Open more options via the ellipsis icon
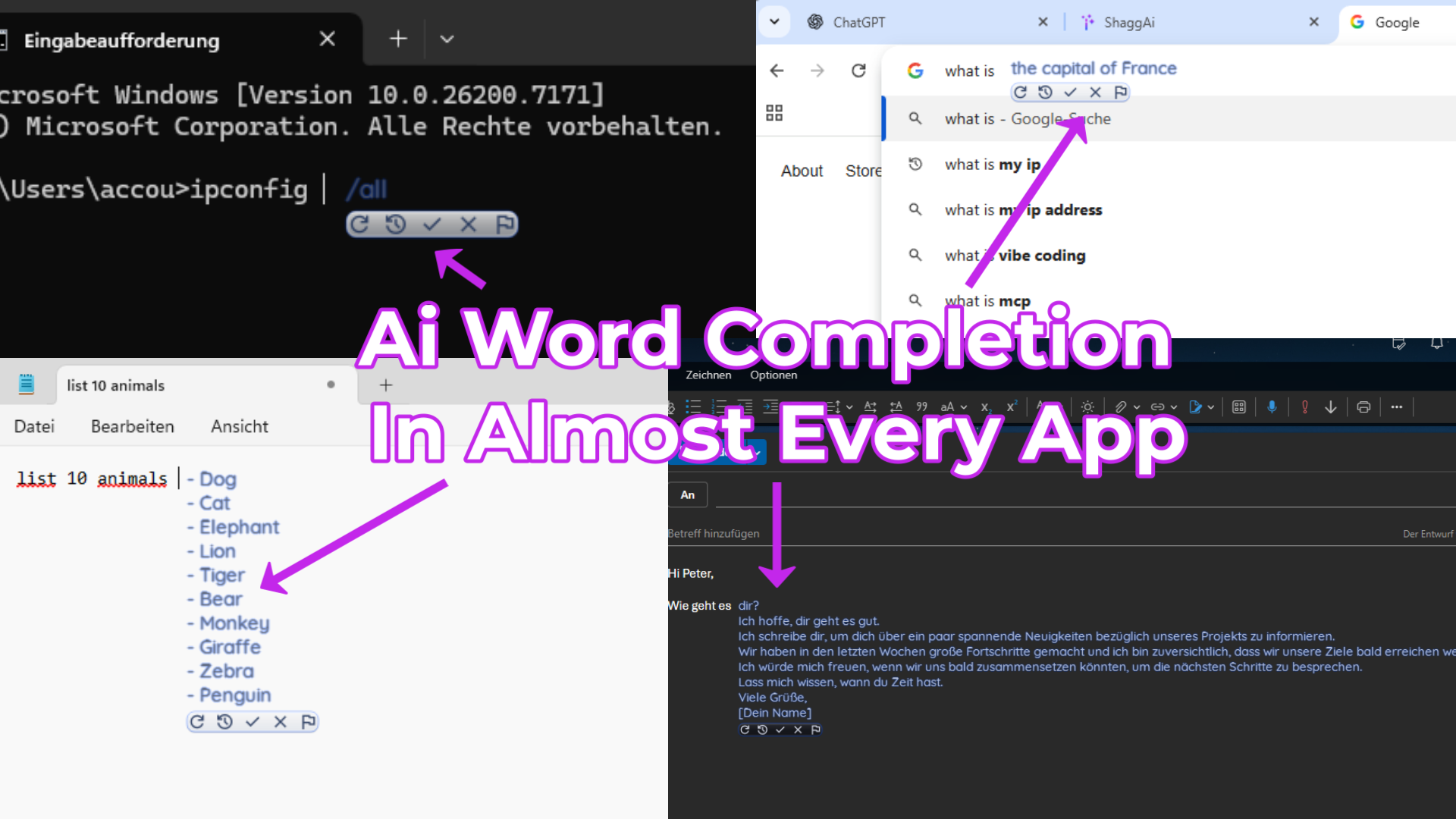 pyautogui.click(x=1397, y=406)
